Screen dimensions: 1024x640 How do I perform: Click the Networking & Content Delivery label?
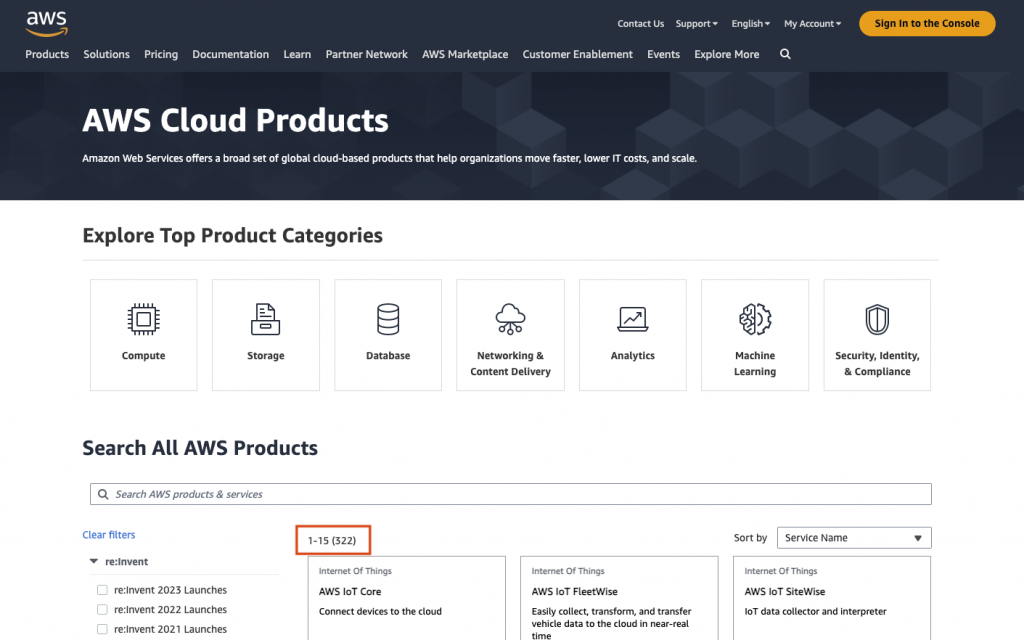pyautogui.click(x=511, y=364)
